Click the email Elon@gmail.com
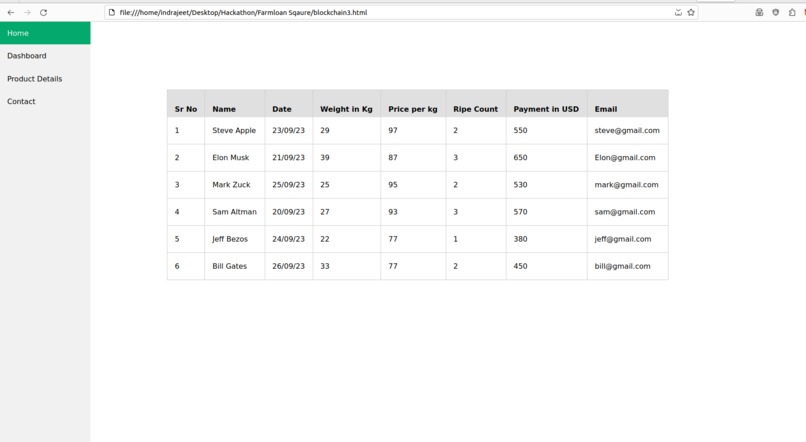Screen dimensions: 806x442 click(x=625, y=158)
